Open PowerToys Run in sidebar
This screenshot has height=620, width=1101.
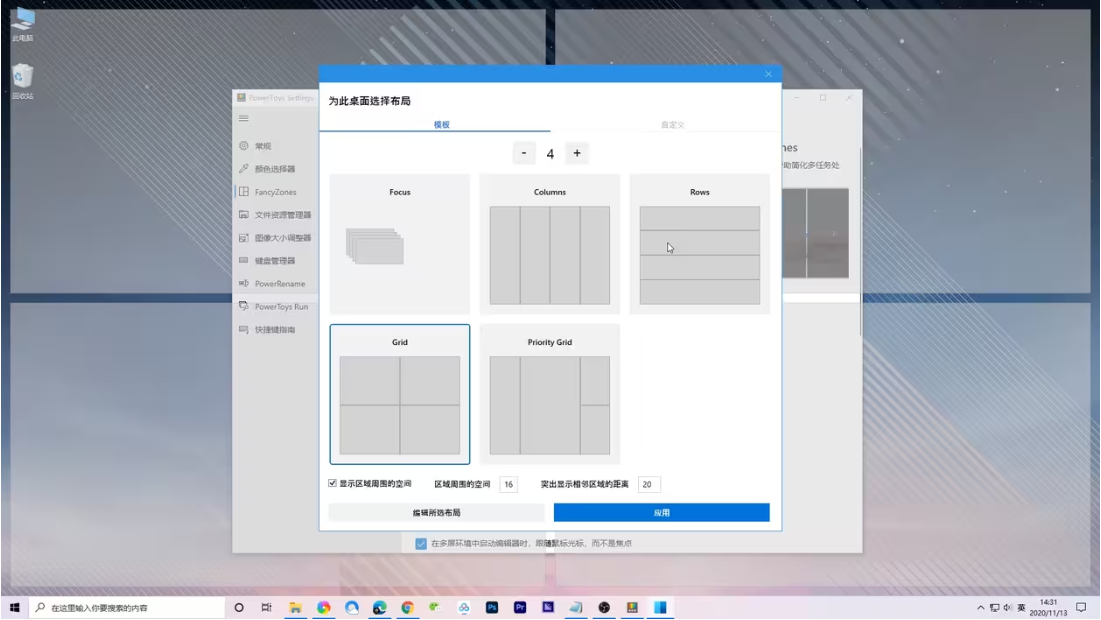pos(275,307)
